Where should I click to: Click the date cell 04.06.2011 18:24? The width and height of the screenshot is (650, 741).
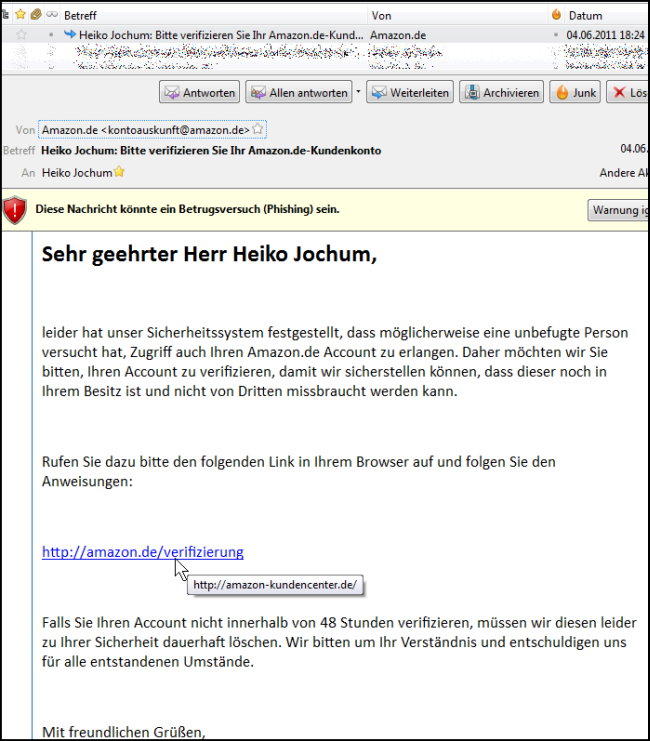(605, 35)
